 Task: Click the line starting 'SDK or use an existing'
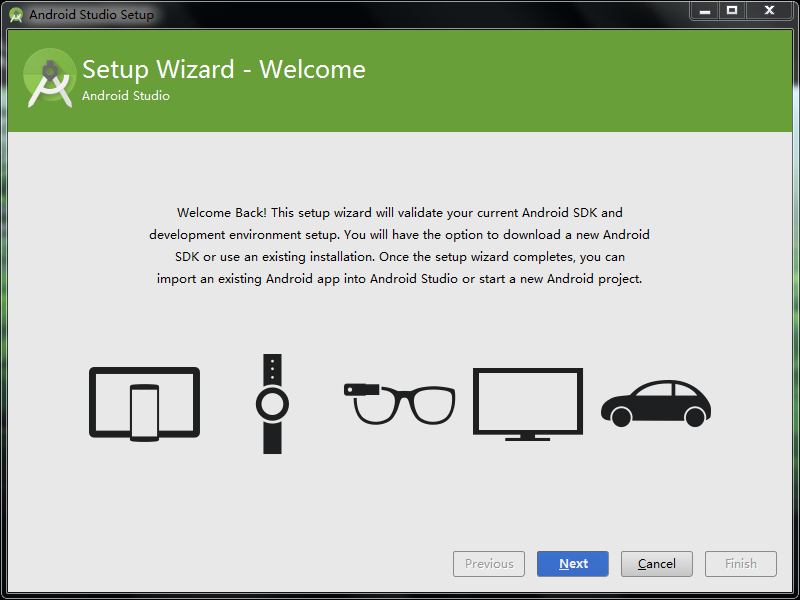(399, 257)
